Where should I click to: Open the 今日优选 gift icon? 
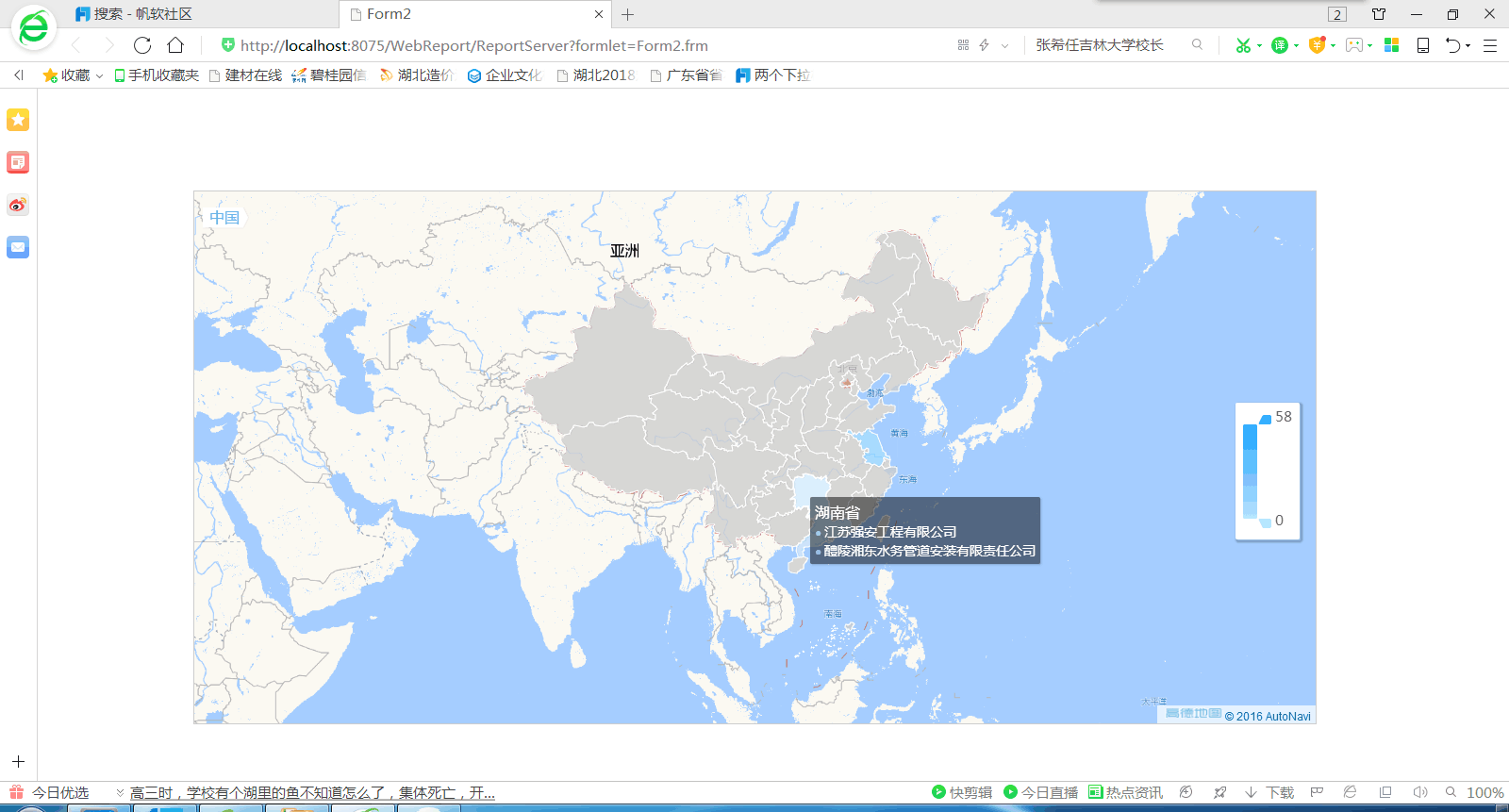[16, 792]
